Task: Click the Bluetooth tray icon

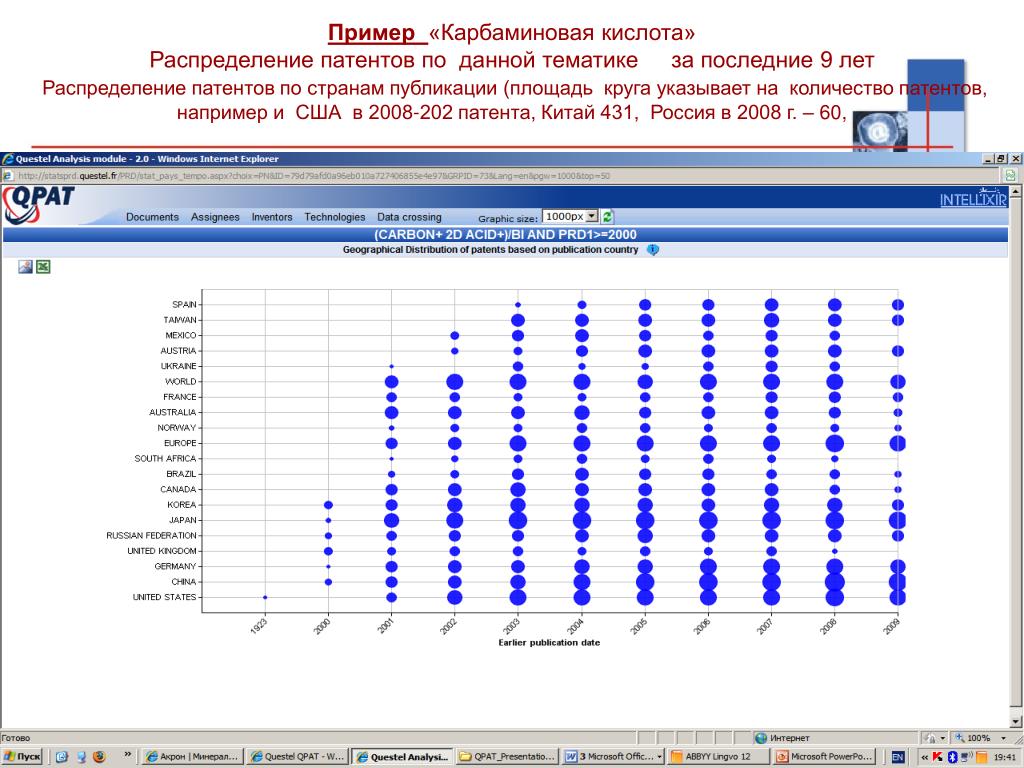Action: click(x=952, y=756)
